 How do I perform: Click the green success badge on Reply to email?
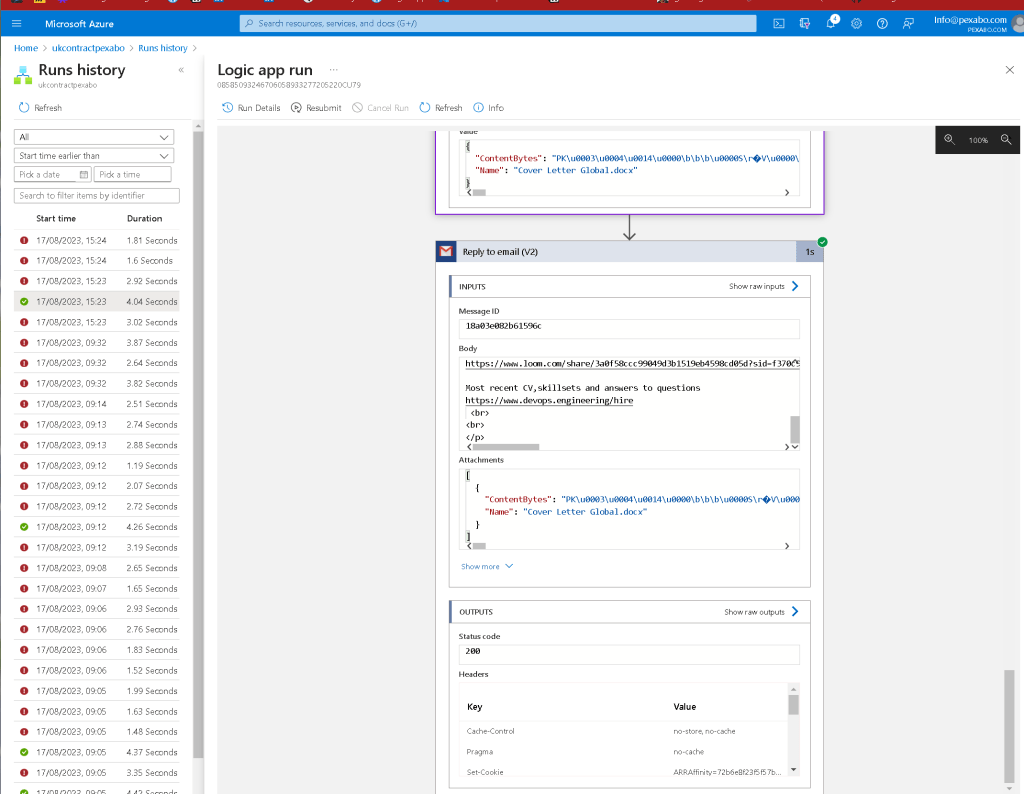822,242
